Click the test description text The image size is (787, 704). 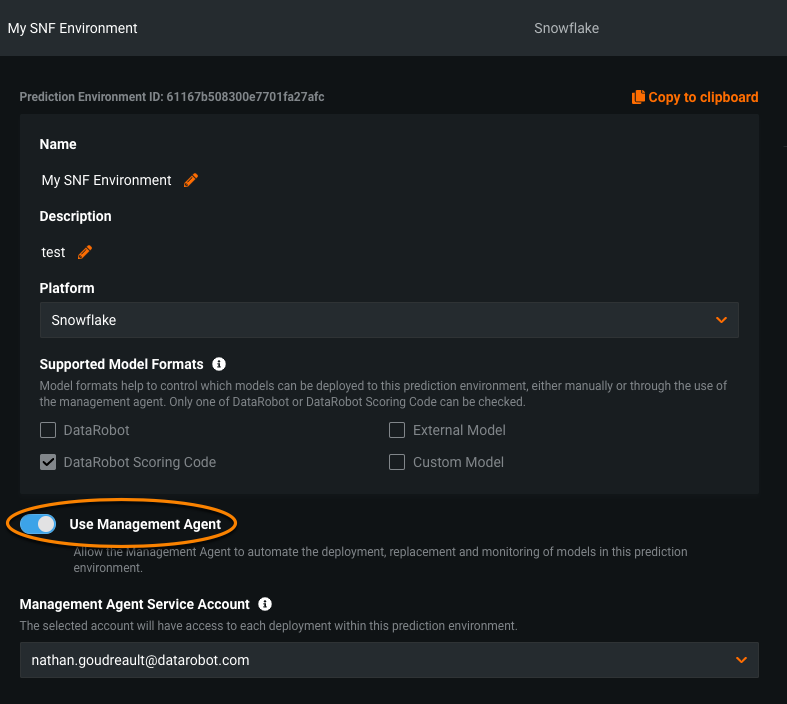tap(53, 252)
